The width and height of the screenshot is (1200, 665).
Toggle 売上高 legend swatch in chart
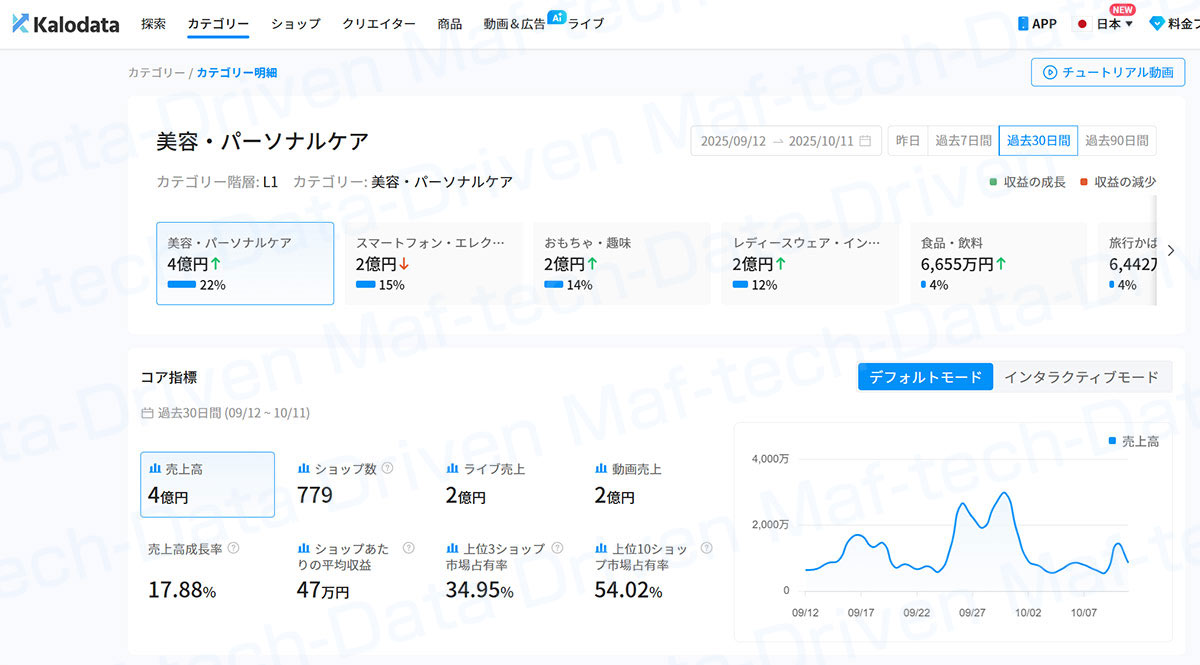click(1113, 441)
